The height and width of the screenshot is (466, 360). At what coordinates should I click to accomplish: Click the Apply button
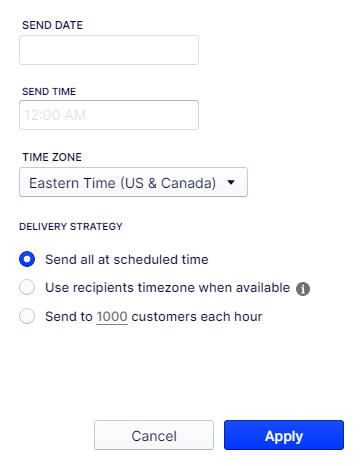(x=284, y=435)
